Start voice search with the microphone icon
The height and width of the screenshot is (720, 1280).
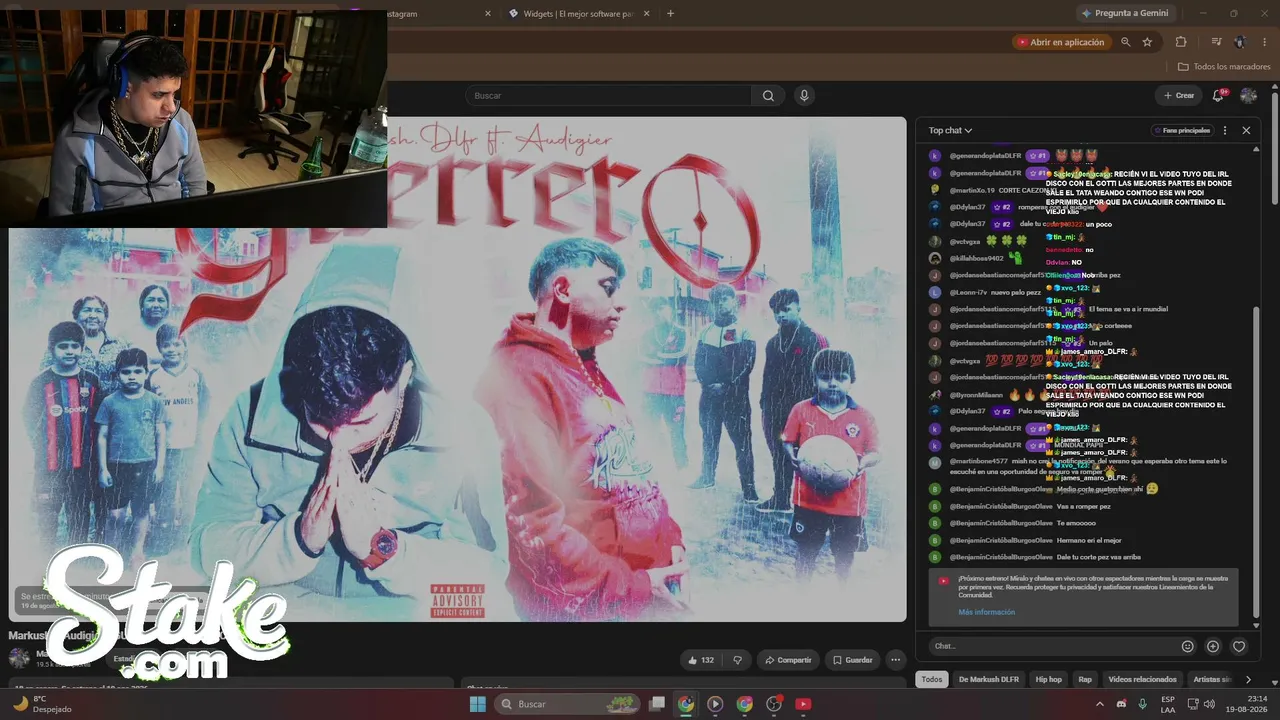[x=804, y=96]
